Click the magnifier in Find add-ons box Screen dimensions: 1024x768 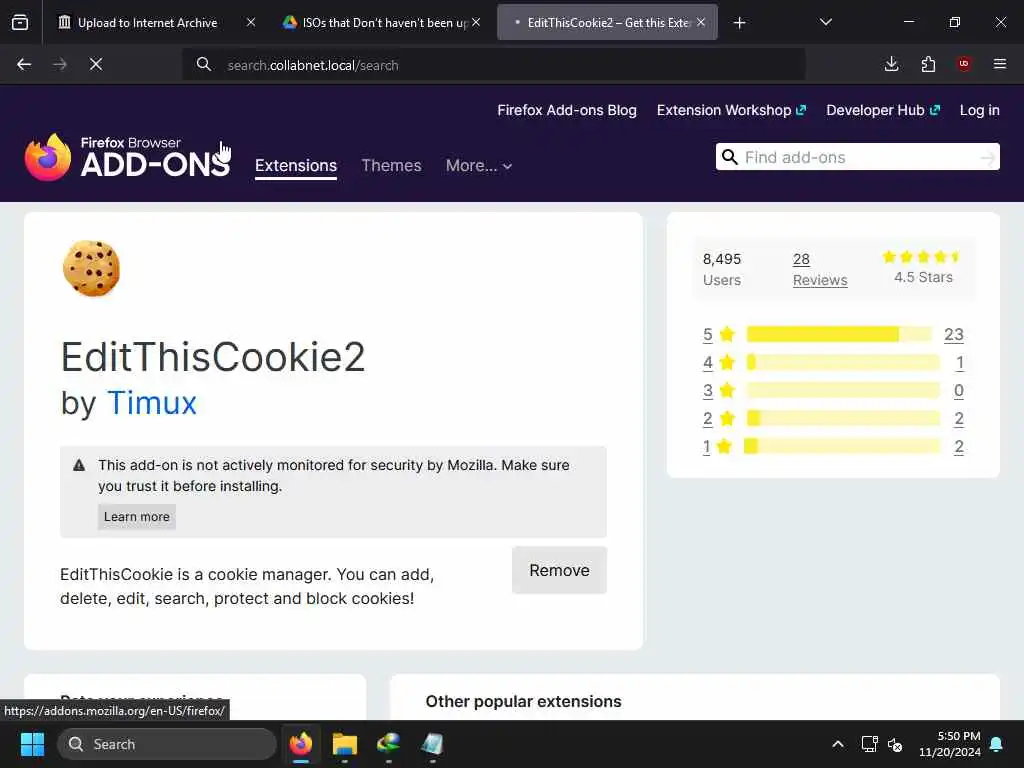pos(730,157)
